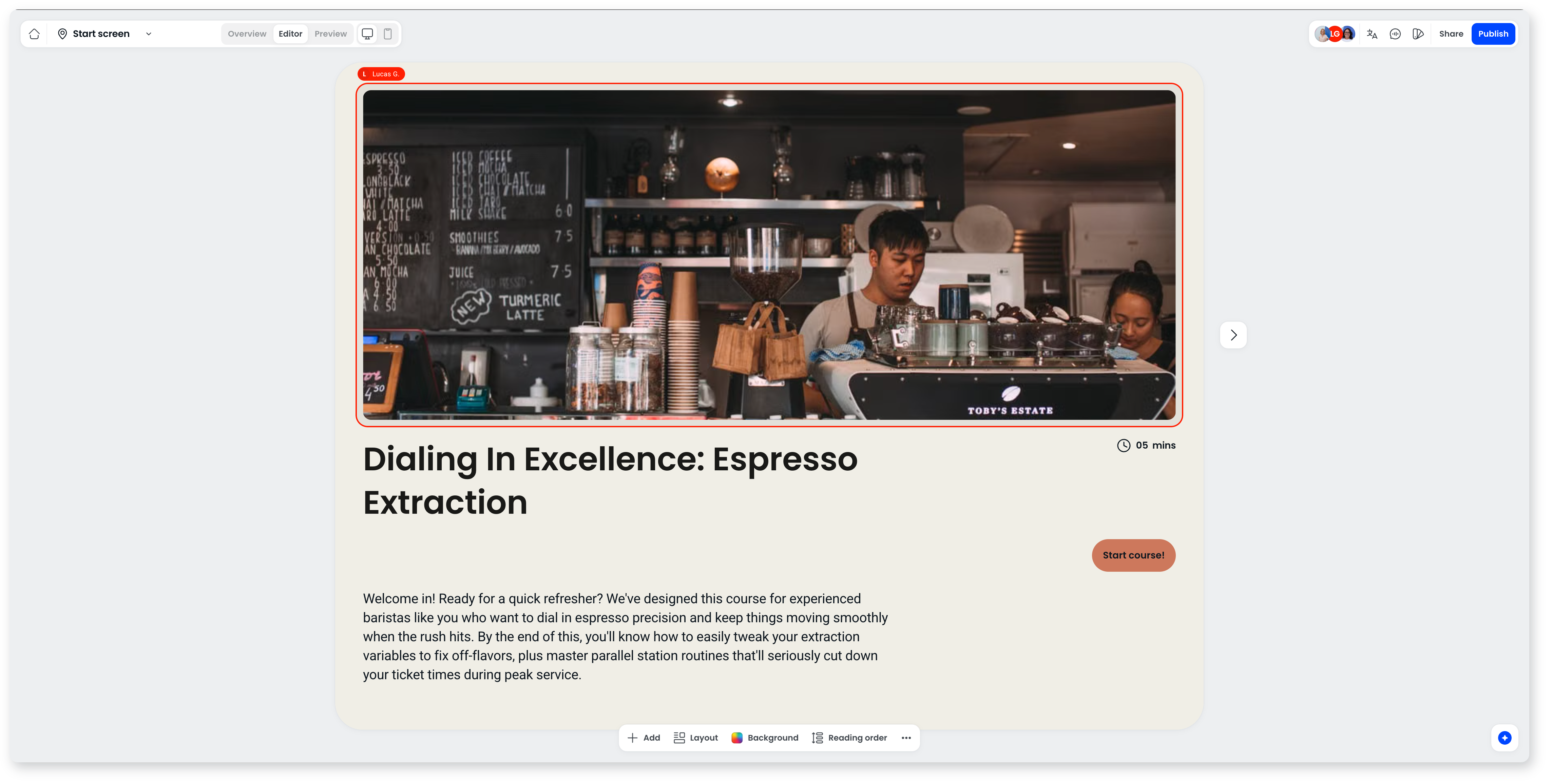
Task: Select the Editor tab
Action: tap(290, 34)
